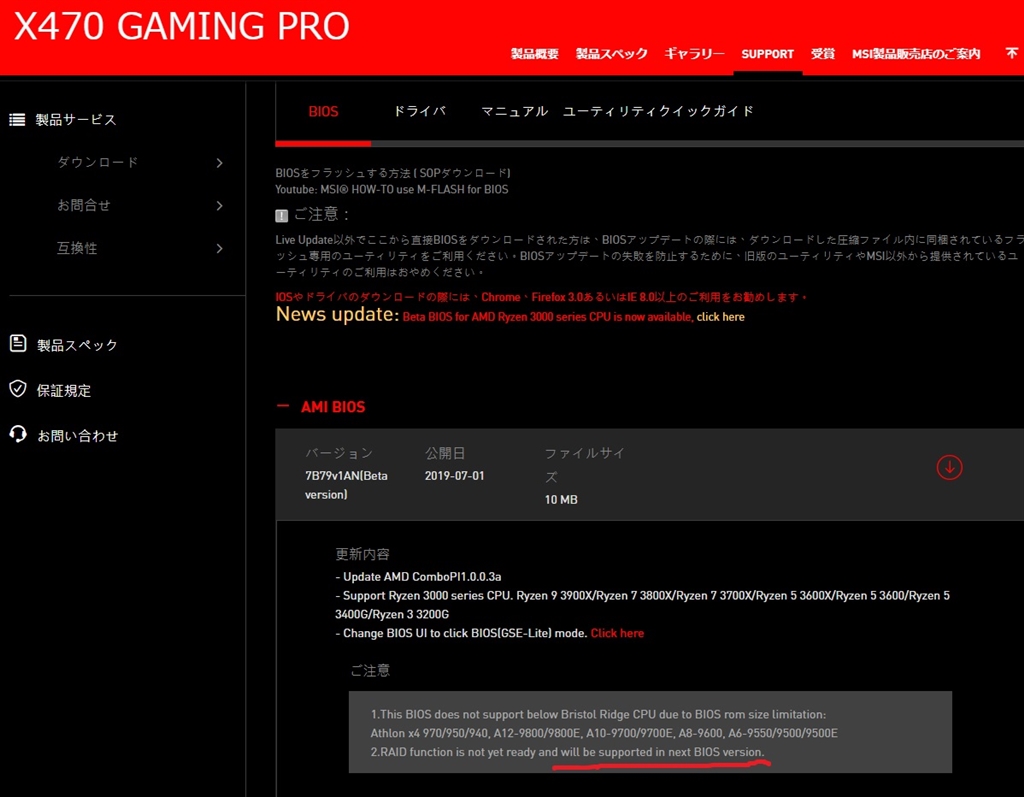Collapse the AMI BIOS section
This screenshot has width=1024, height=797.
(283, 406)
